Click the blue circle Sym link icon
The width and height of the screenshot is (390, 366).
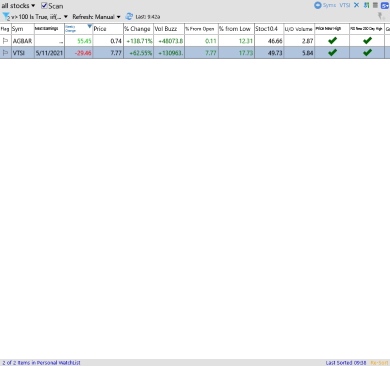pyautogui.click(x=318, y=5)
